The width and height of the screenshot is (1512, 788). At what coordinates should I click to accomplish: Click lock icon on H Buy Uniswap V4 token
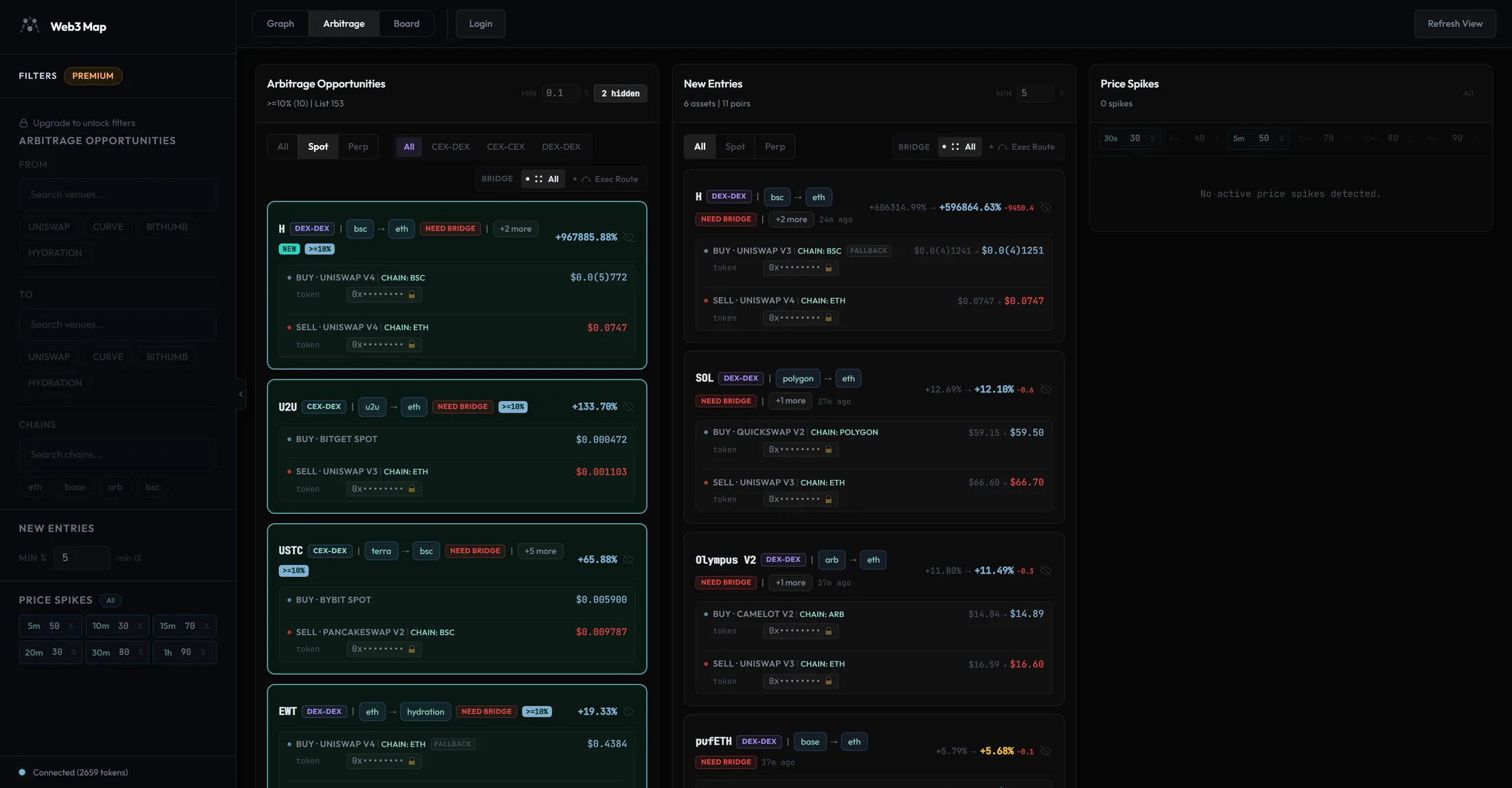(412, 294)
